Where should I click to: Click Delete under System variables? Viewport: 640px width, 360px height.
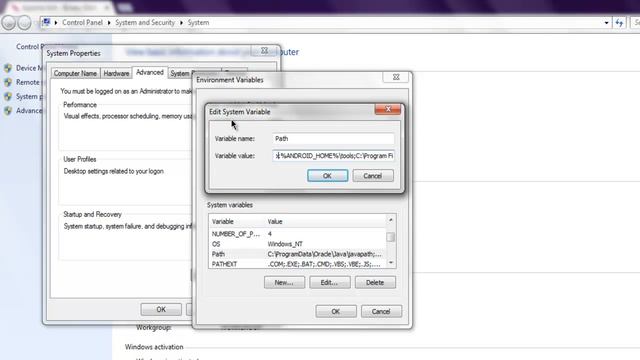coord(375,282)
